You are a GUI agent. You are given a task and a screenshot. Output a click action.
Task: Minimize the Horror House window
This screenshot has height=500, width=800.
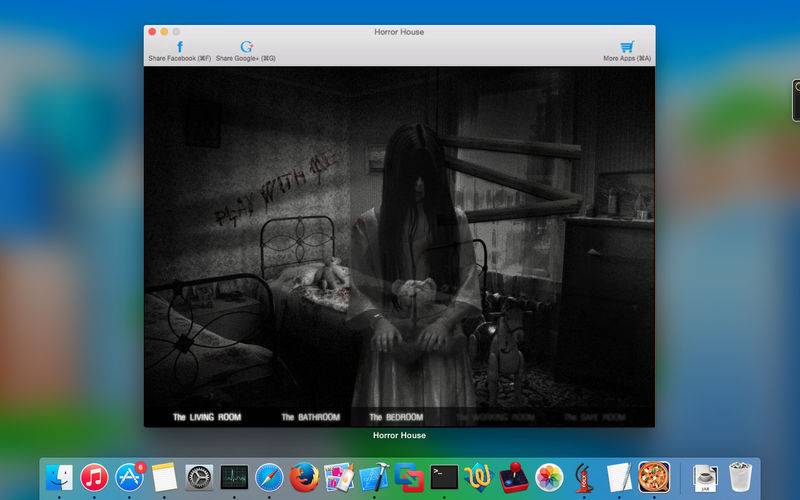tap(164, 32)
